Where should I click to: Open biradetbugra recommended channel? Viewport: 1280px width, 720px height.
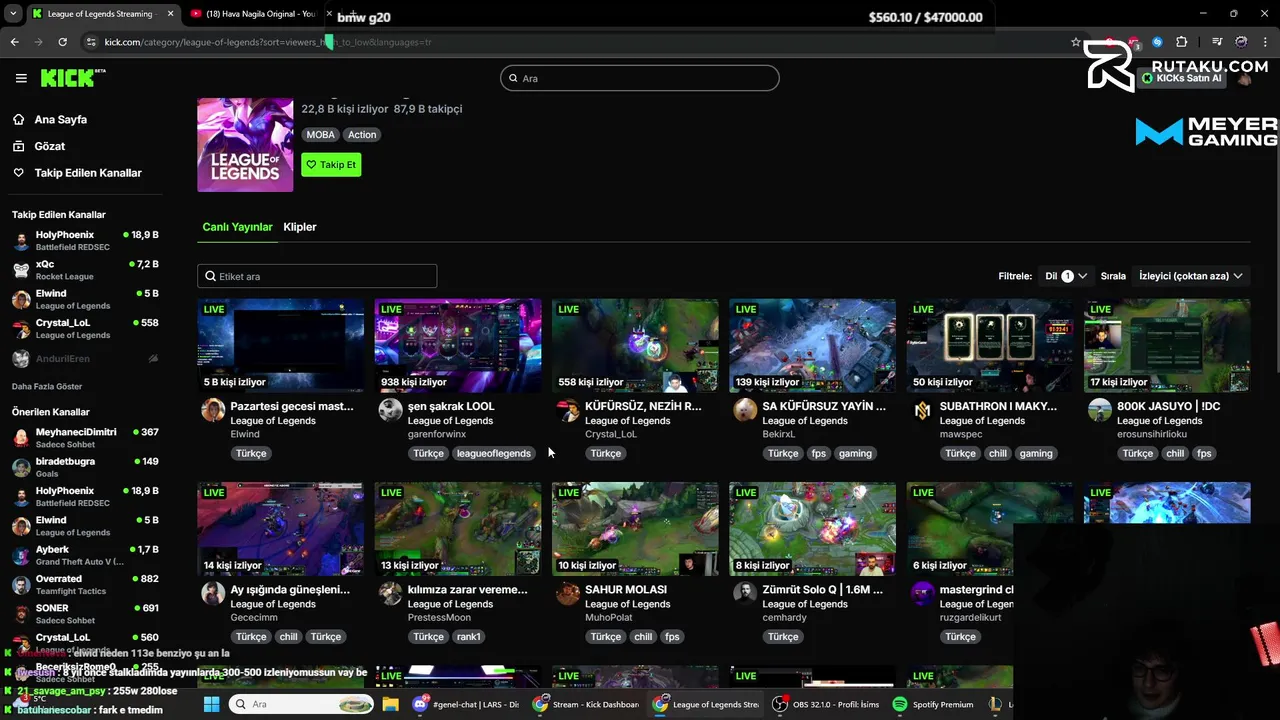click(85, 467)
